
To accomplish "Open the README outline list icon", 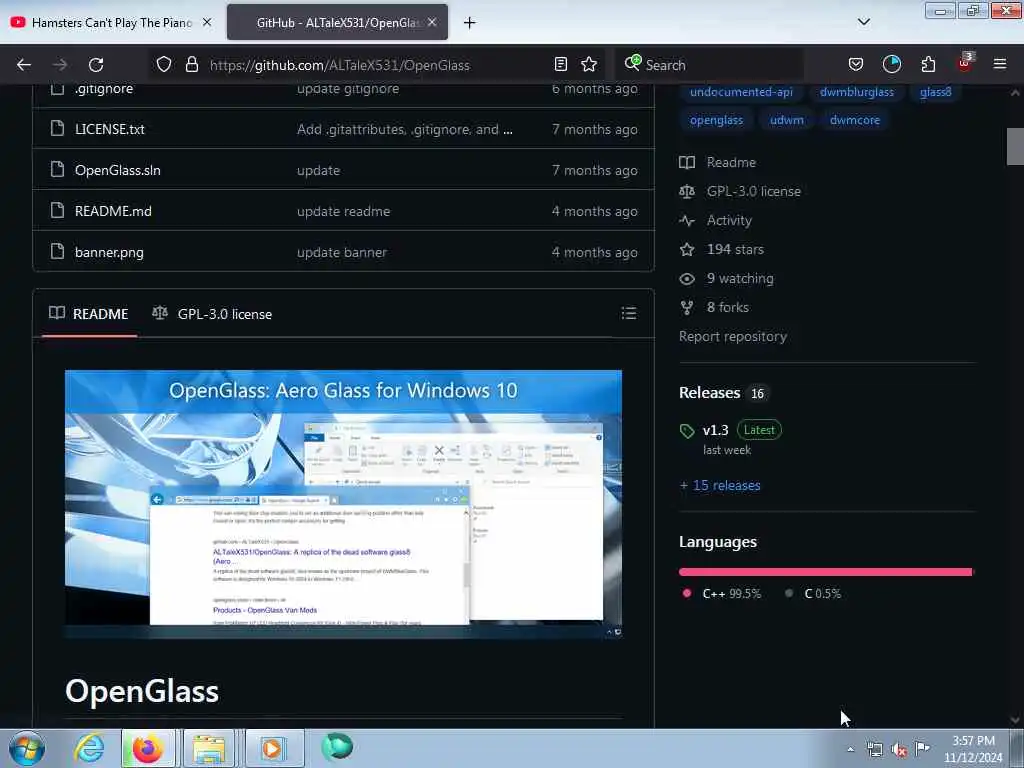I will point(628,313).
